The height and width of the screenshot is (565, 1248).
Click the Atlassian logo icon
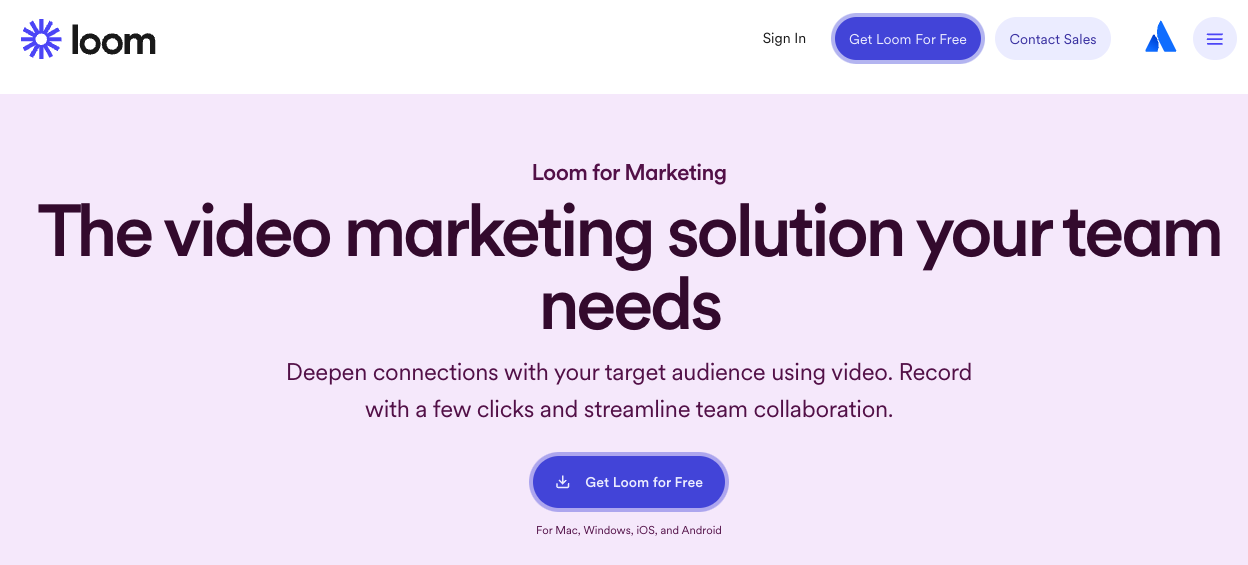pyautogui.click(x=1160, y=39)
